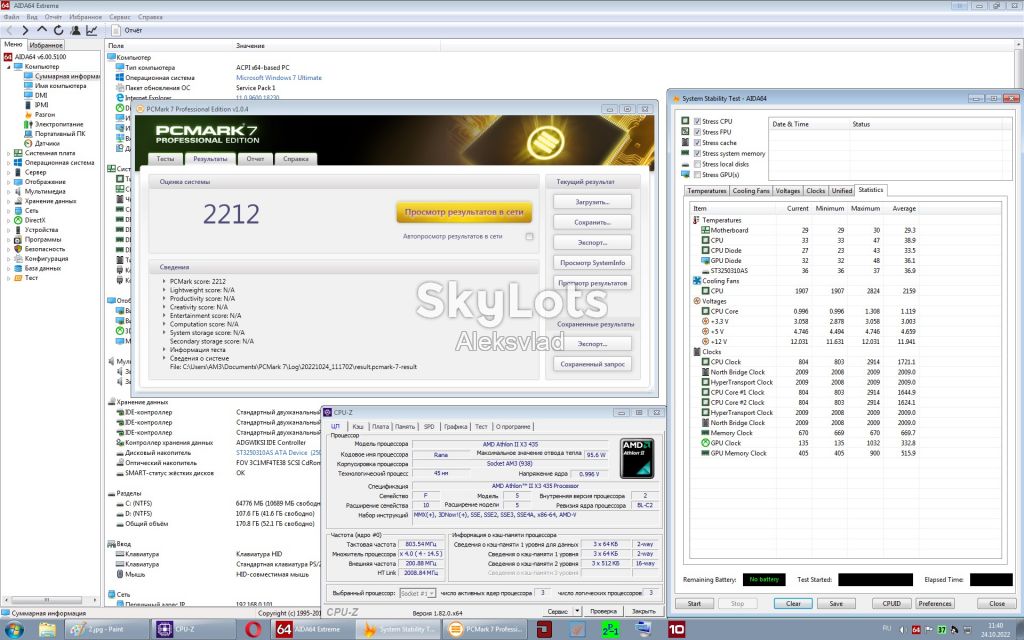Open Сервис menu in AIDA64 menu bar
1024x640 pixels.
(x=120, y=17)
